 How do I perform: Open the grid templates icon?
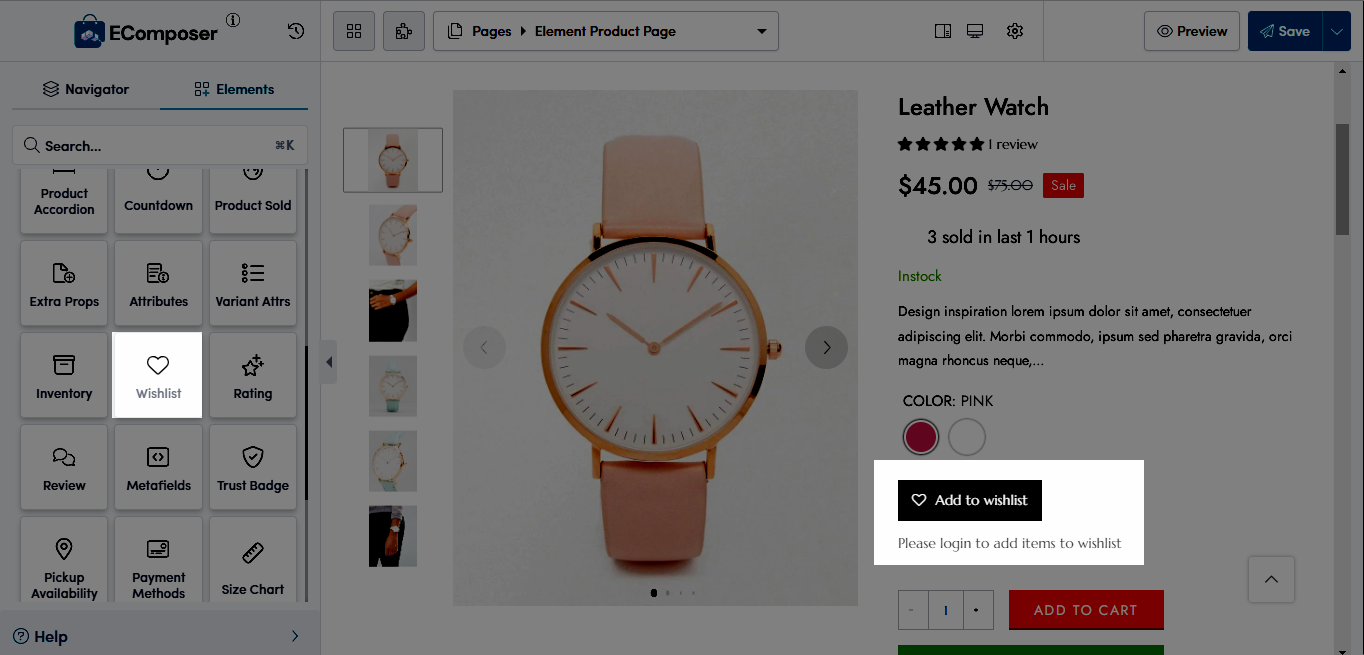[354, 31]
